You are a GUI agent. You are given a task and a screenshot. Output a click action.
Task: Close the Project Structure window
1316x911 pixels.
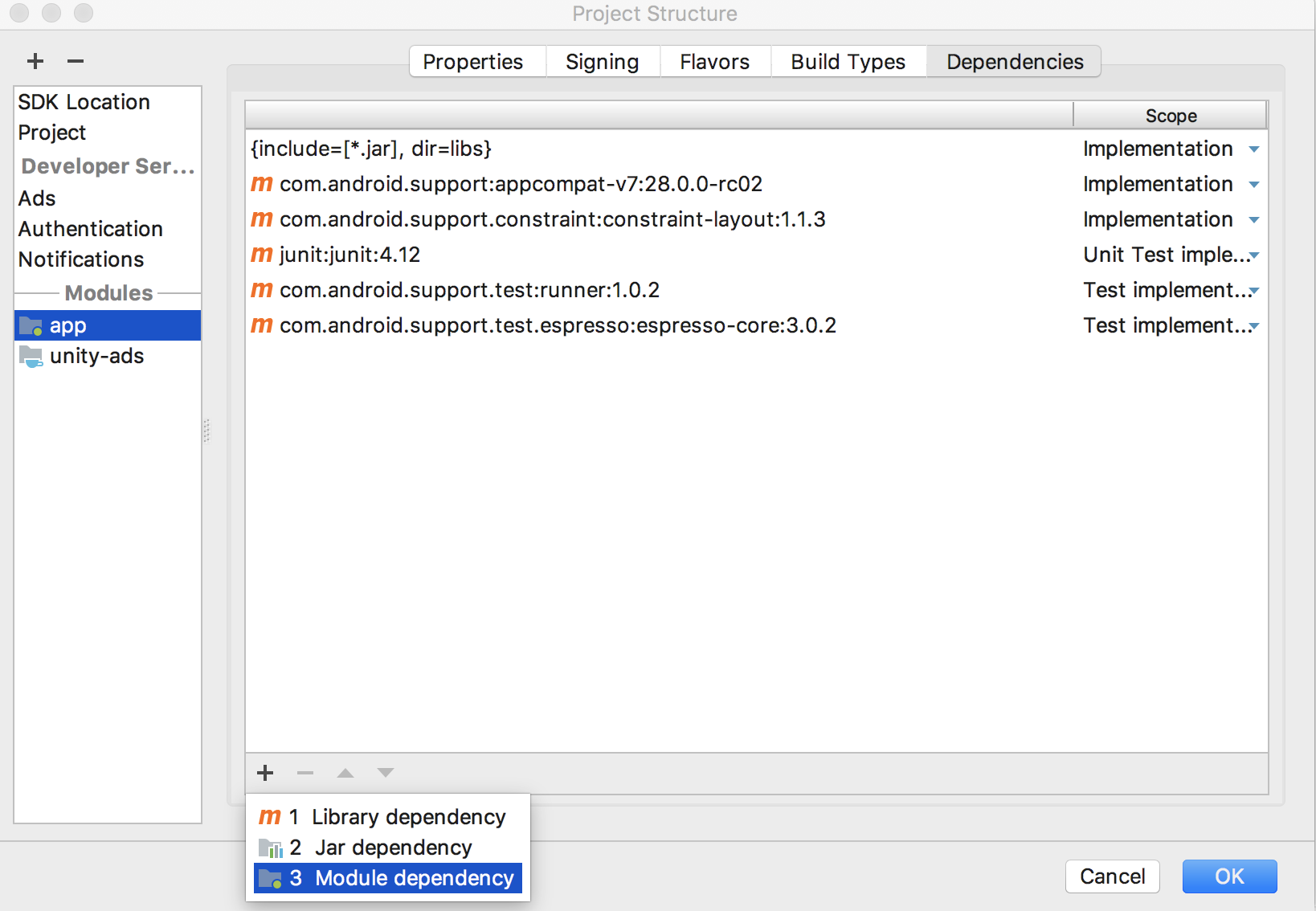(x=19, y=13)
